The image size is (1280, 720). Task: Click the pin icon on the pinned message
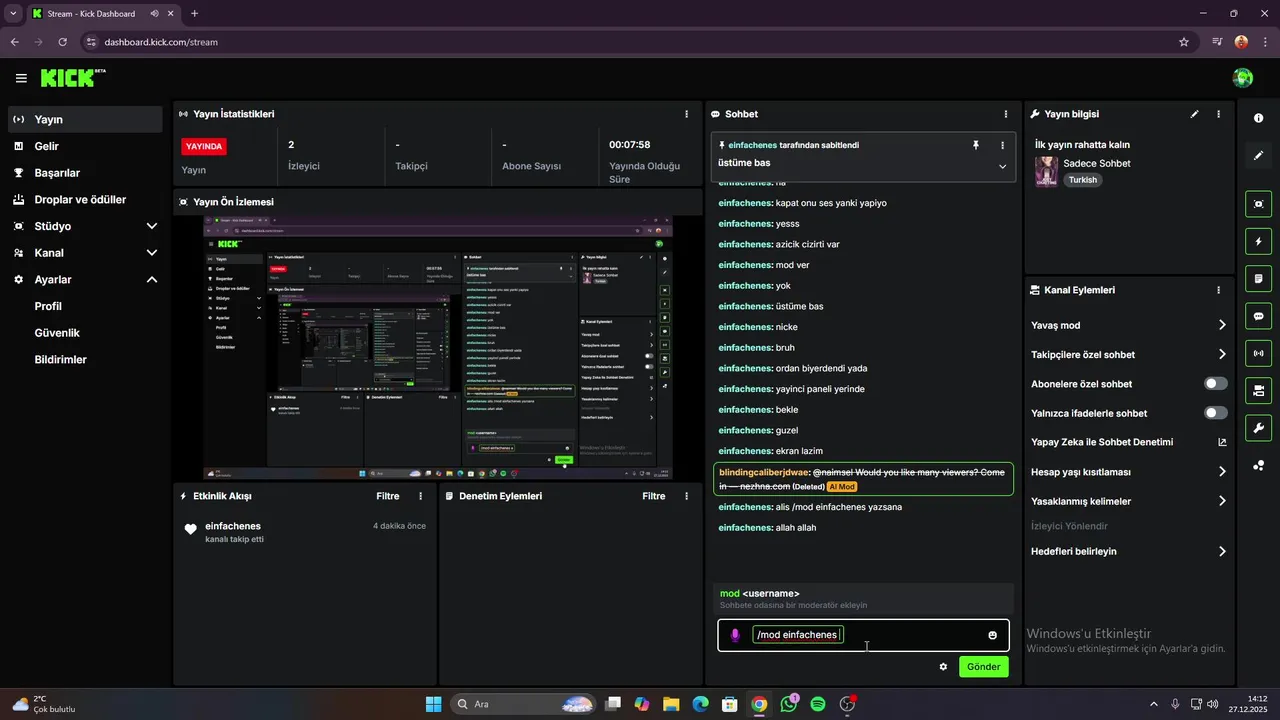pos(976,145)
